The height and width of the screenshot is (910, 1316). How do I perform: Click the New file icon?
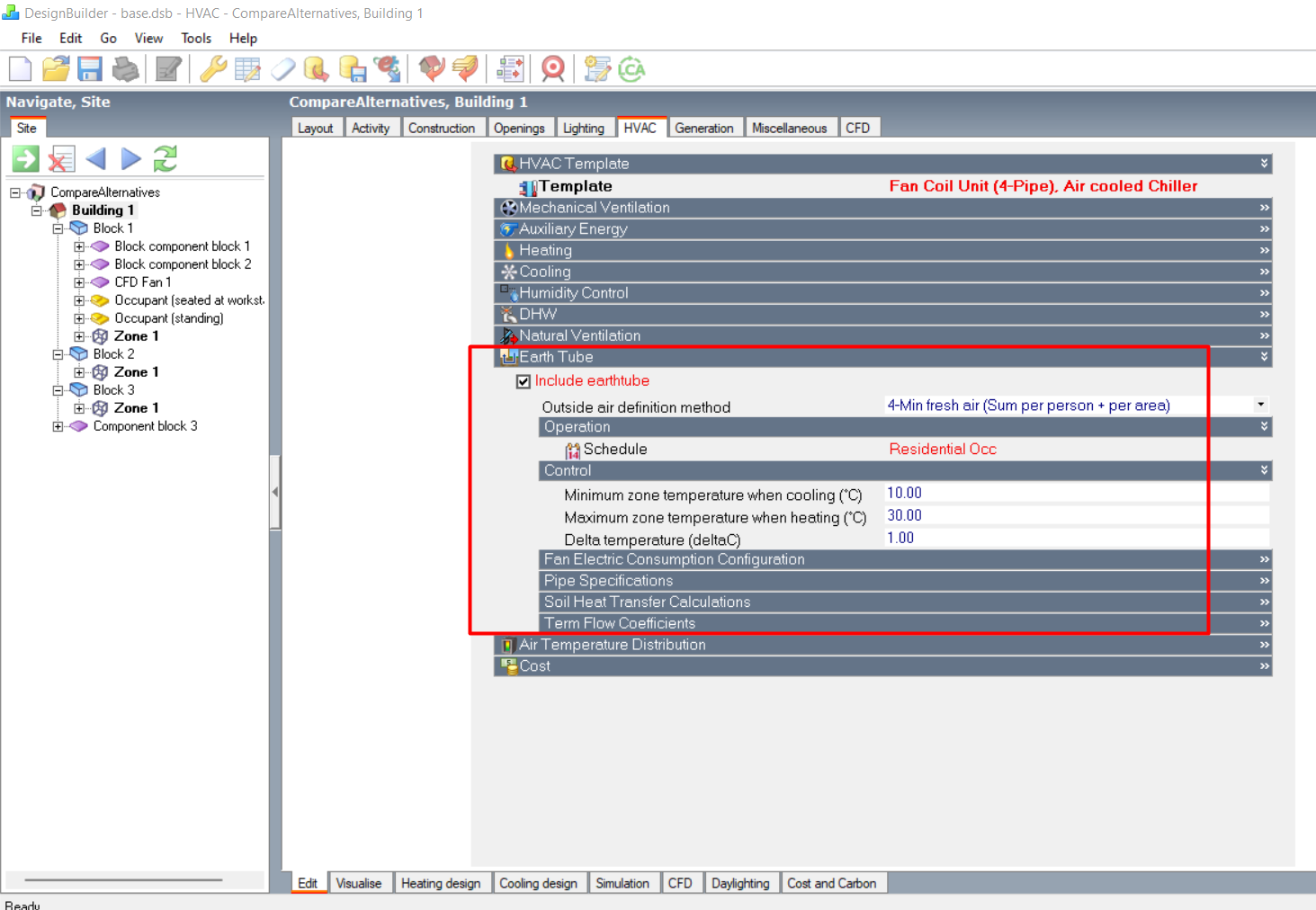coord(20,69)
